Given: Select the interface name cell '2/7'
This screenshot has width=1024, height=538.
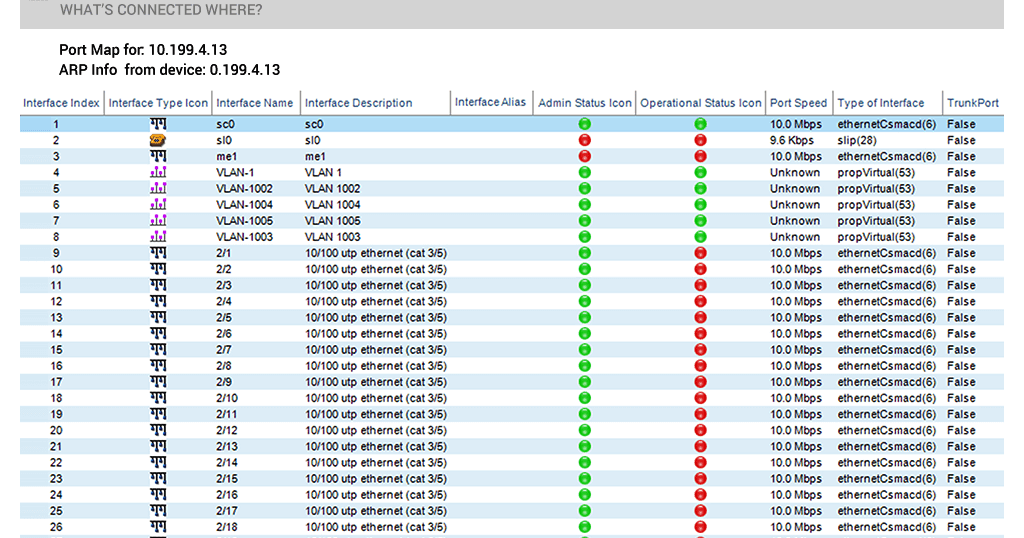Looking at the screenshot, I should point(223,350).
